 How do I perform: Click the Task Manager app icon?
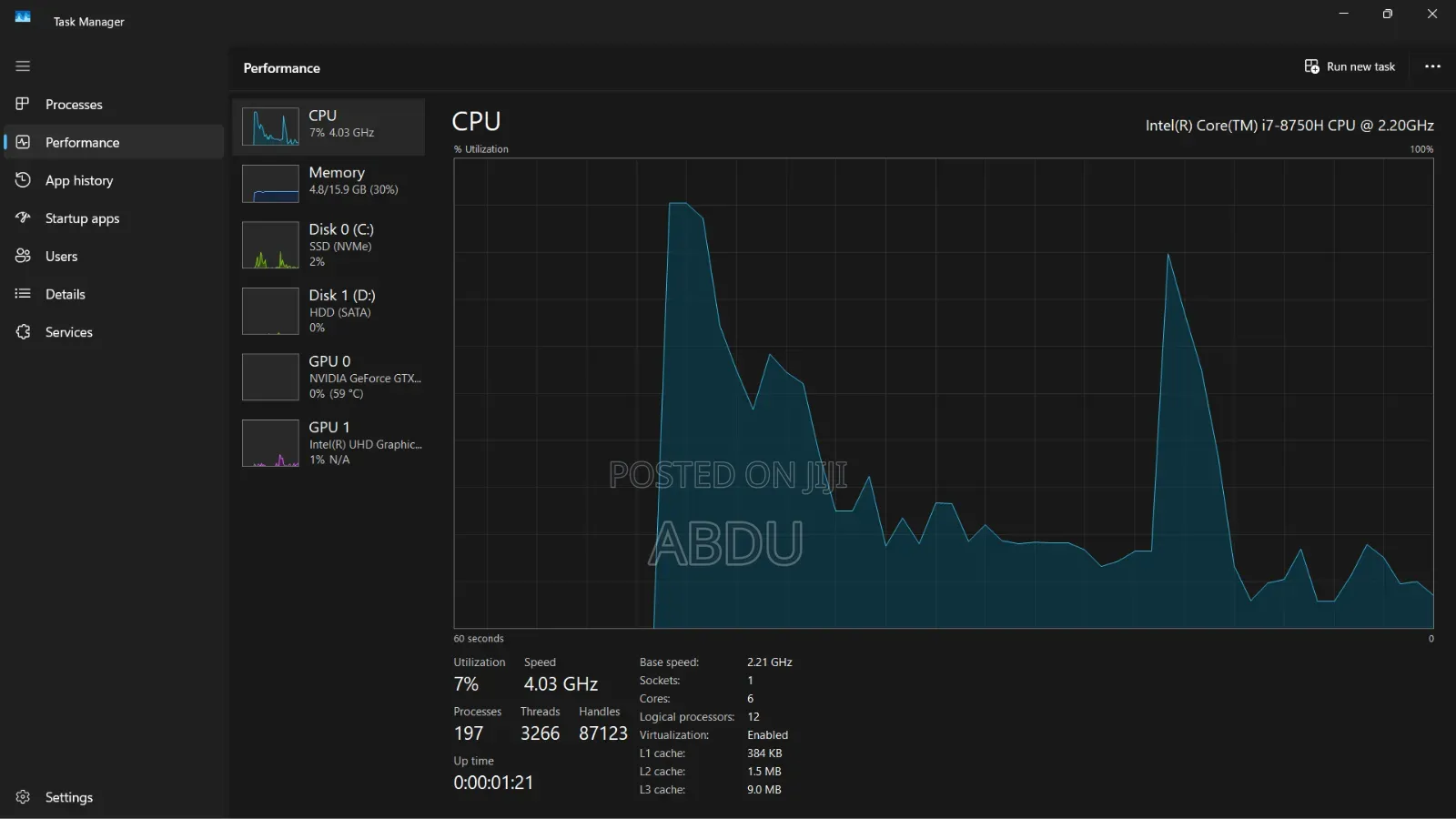click(23, 16)
